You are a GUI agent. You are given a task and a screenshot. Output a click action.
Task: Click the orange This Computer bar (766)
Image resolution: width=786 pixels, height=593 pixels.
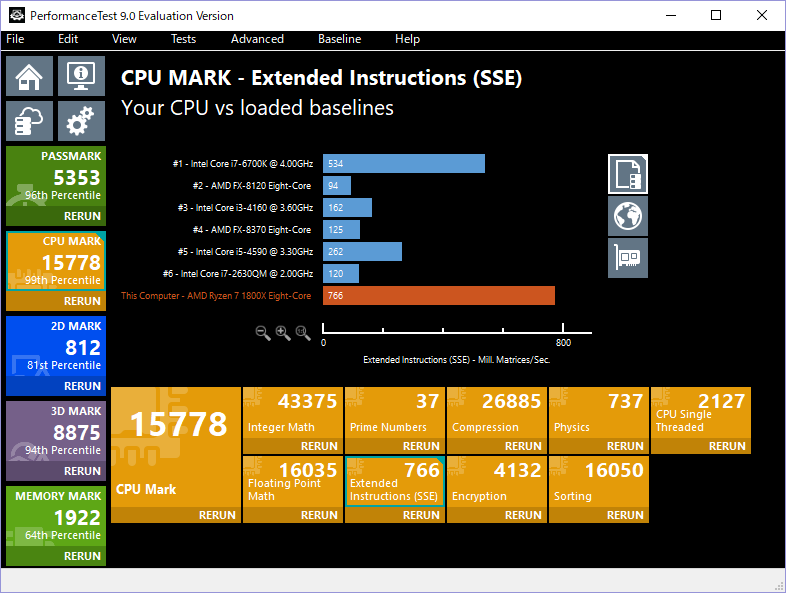click(x=439, y=296)
